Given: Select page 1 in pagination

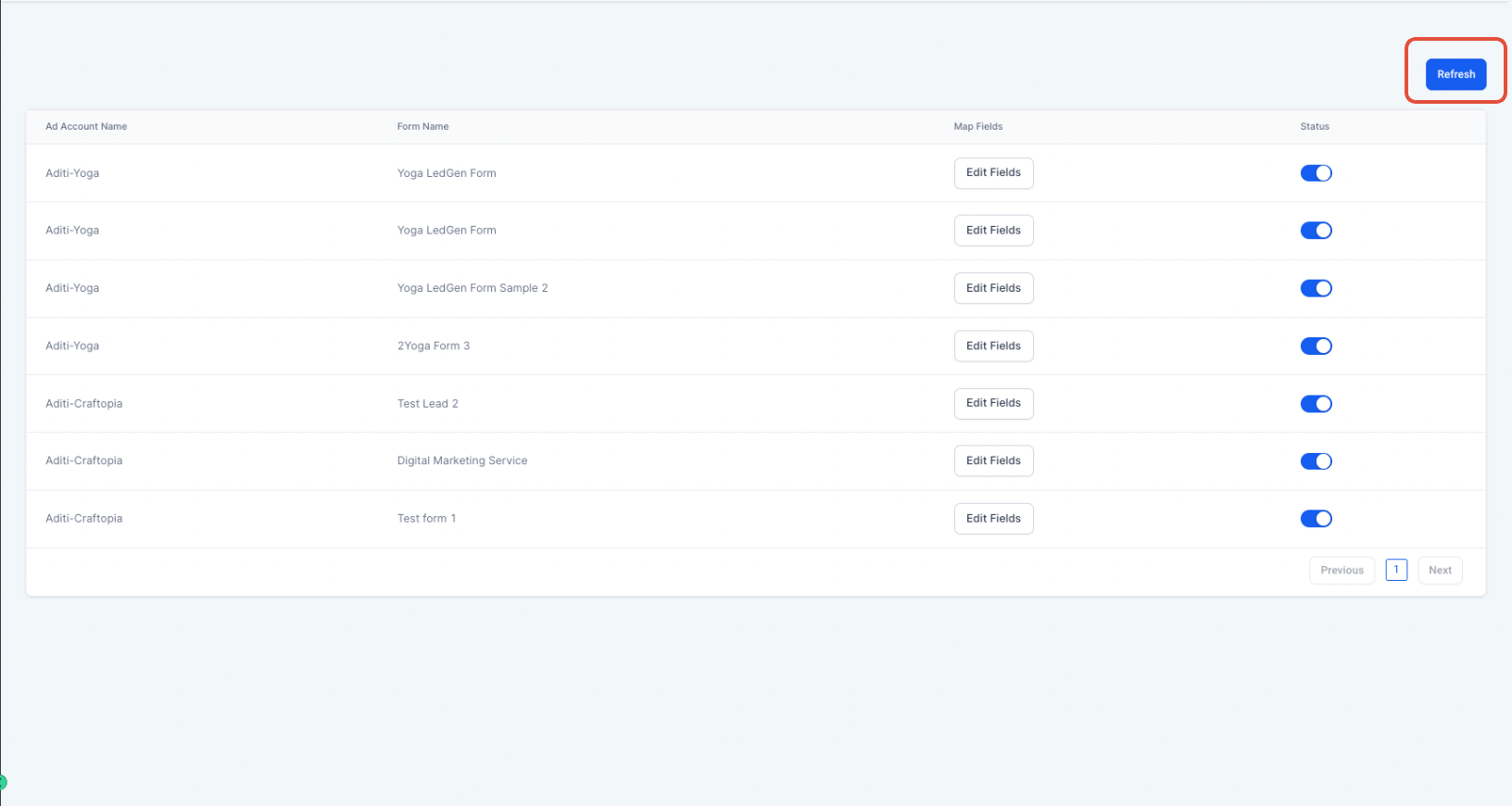Looking at the screenshot, I should pos(1396,570).
